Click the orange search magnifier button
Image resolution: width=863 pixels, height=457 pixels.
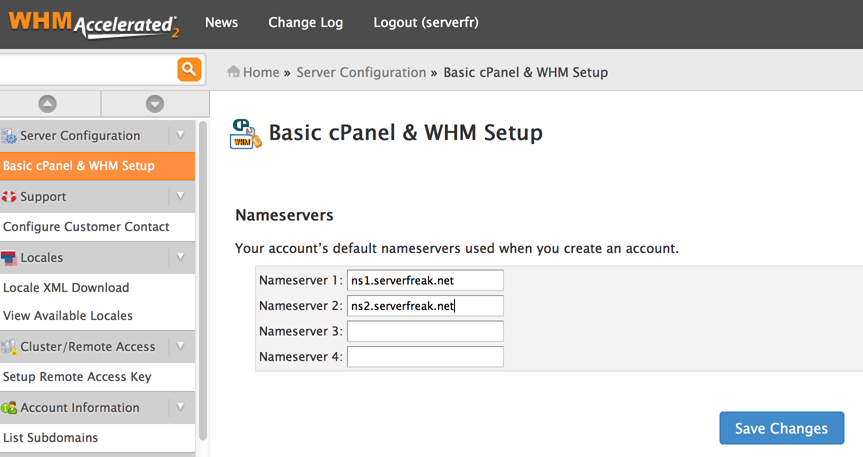(189, 69)
